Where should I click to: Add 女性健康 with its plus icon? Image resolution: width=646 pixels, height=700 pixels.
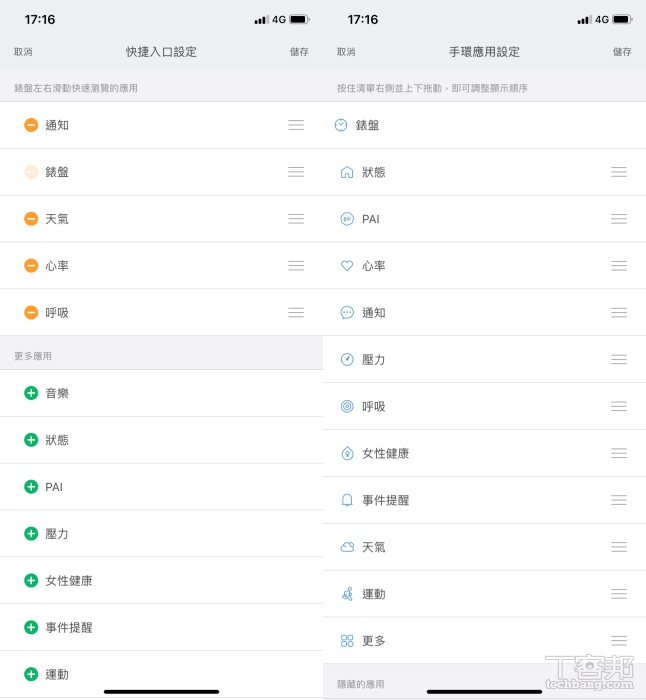click(31, 581)
